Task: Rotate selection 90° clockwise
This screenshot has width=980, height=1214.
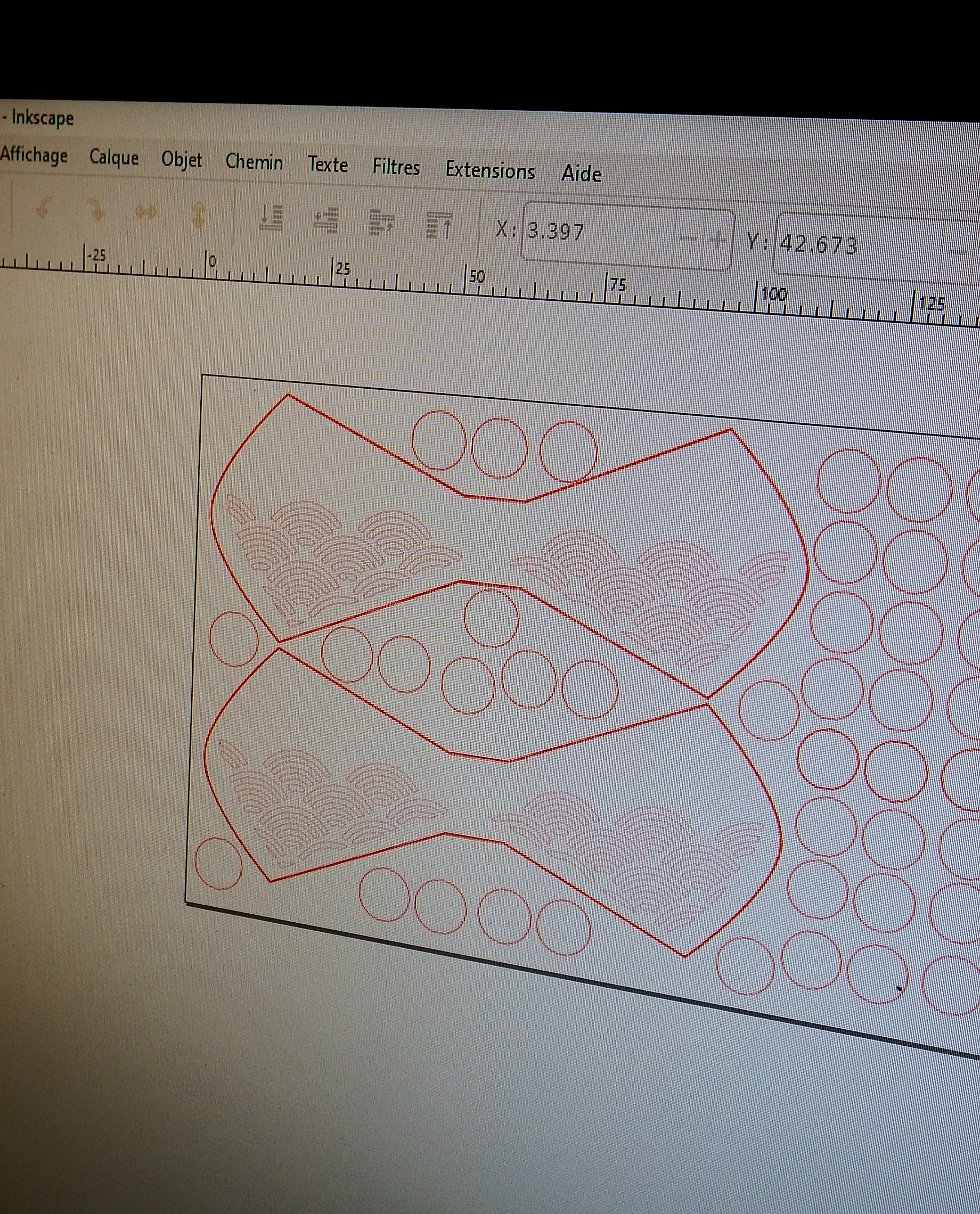Action: [96, 212]
